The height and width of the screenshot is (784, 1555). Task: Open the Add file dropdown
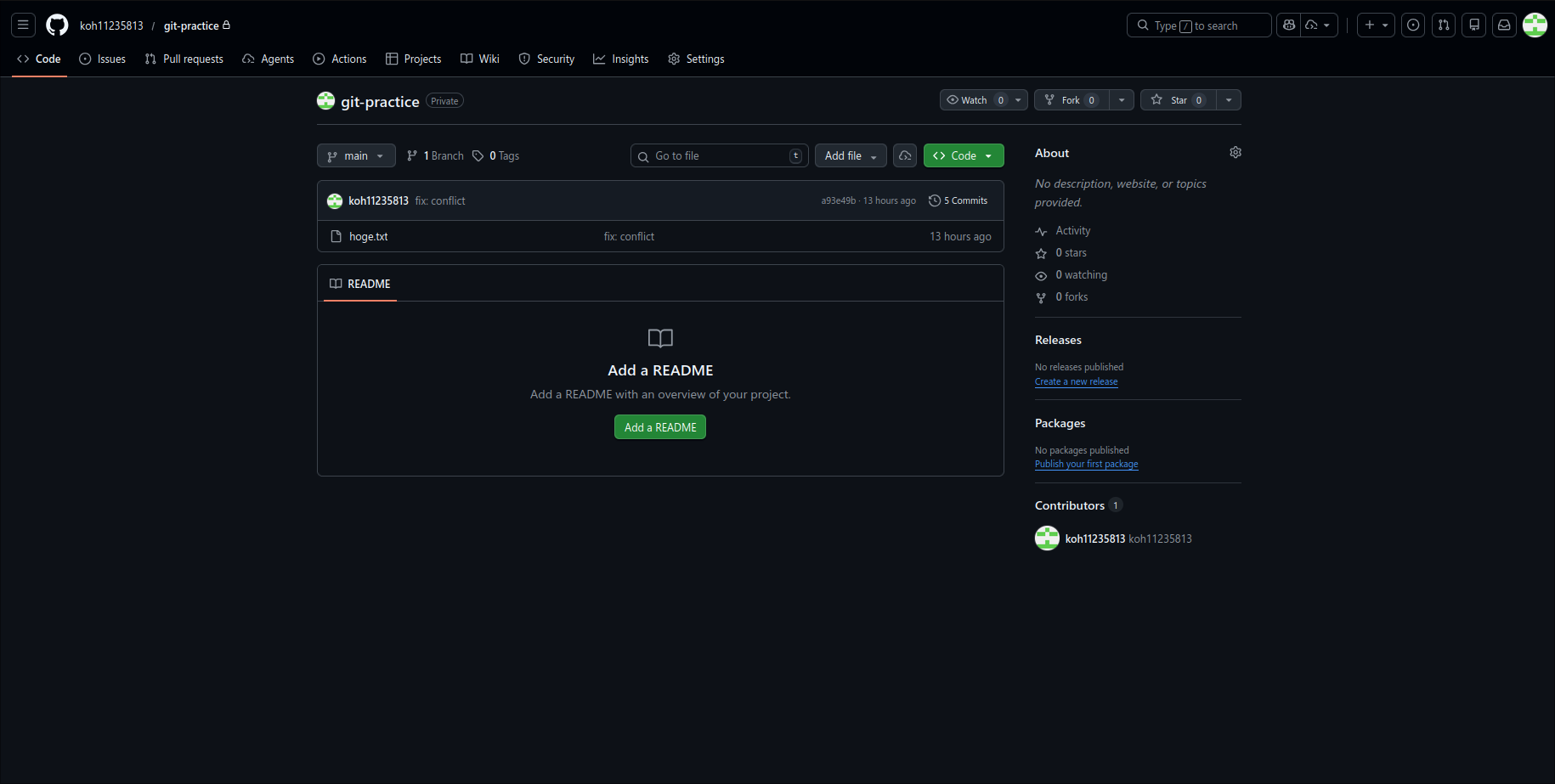850,156
